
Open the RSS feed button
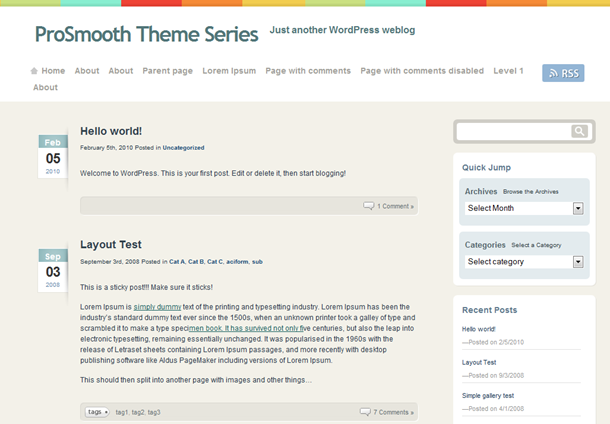point(563,73)
